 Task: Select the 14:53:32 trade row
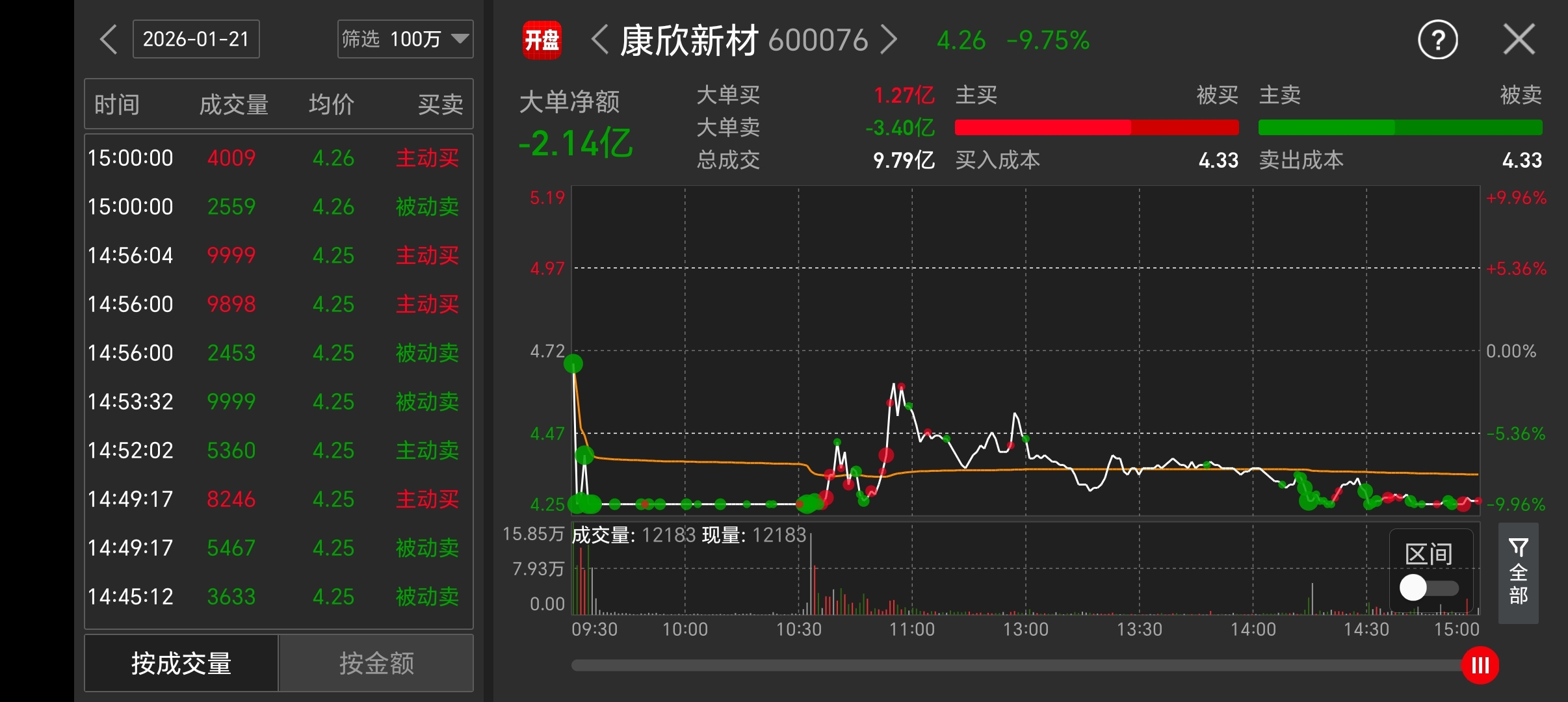coord(278,402)
